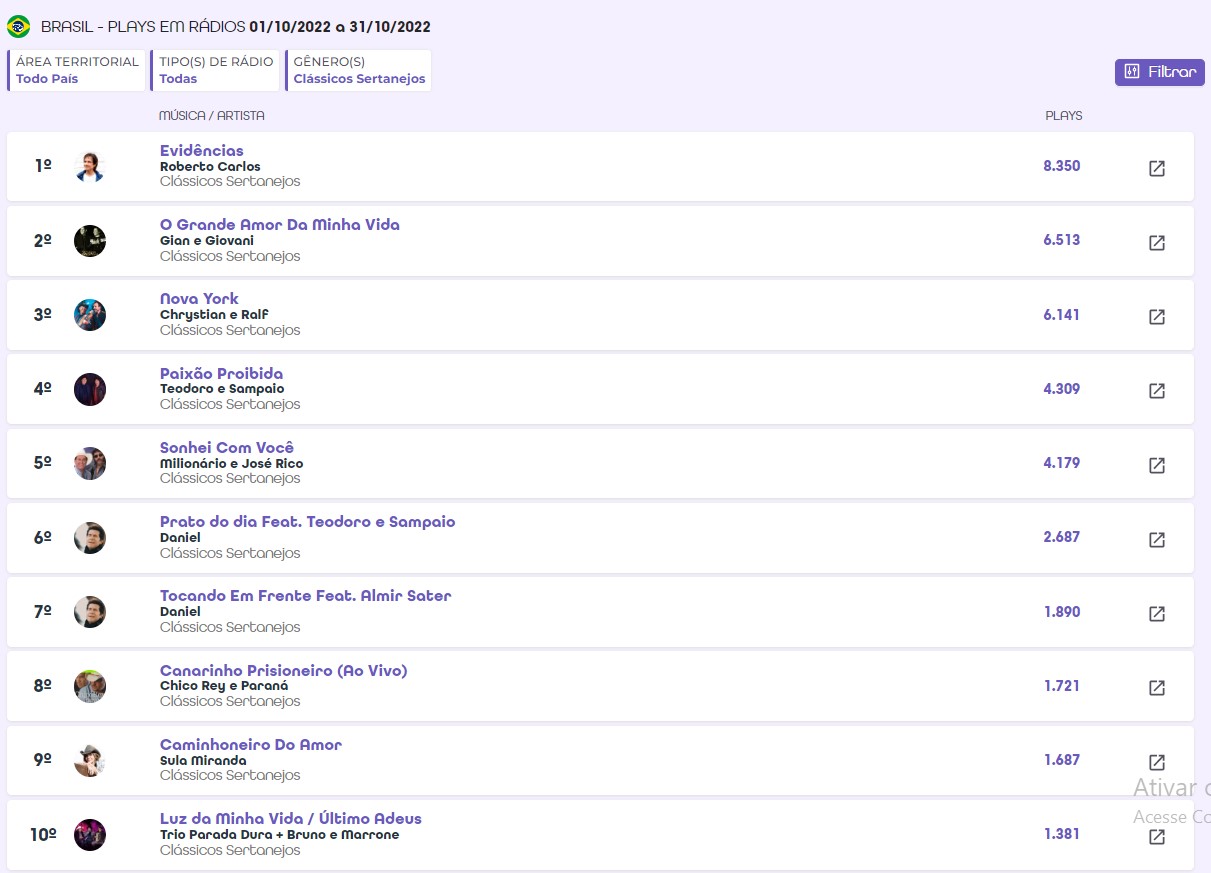Click Teodoro e Sampaio avatar in 4th row

pos(90,389)
